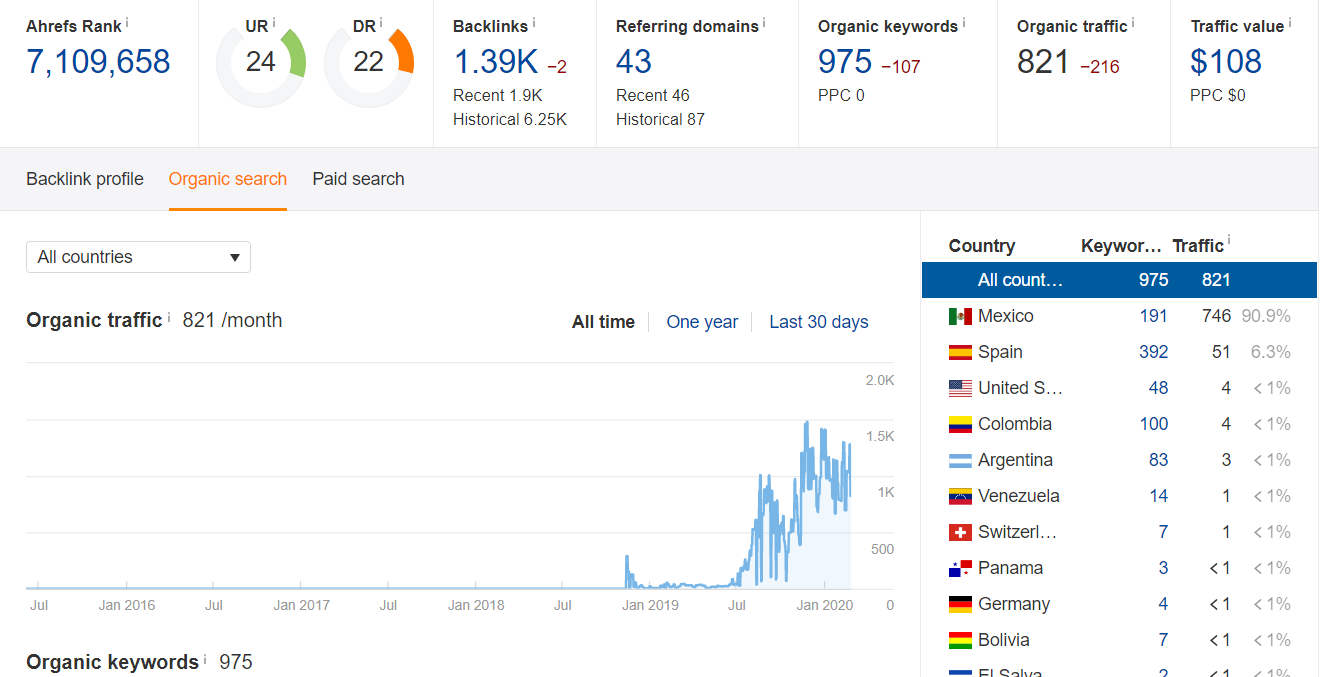Viewport: 1320px width, 677px height.
Task: Click Mexico's 90.9% traffic share
Action: [x=1266, y=316]
